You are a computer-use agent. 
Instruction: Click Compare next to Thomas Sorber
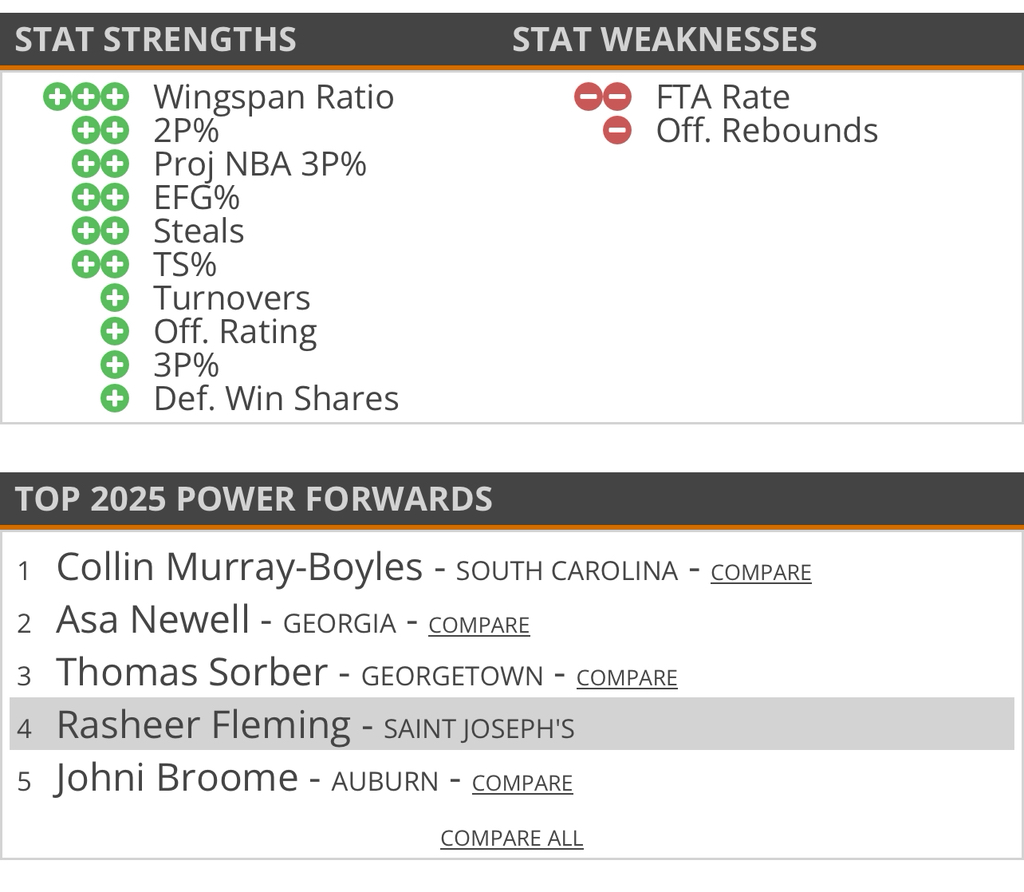(x=626, y=678)
